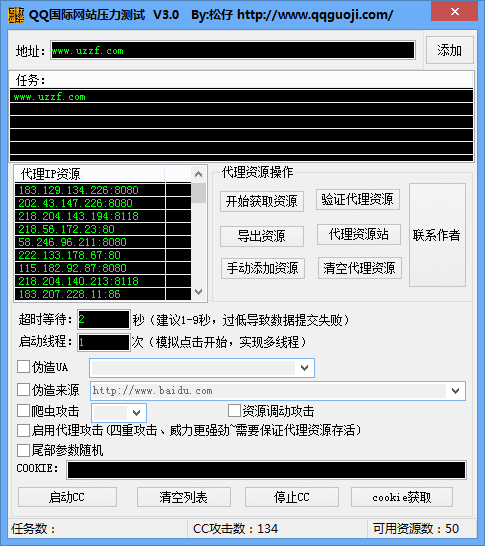Image resolution: width=485 pixels, height=546 pixels.
Task: Click the proxy list scrollbar thumb
Action: [198, 193]
